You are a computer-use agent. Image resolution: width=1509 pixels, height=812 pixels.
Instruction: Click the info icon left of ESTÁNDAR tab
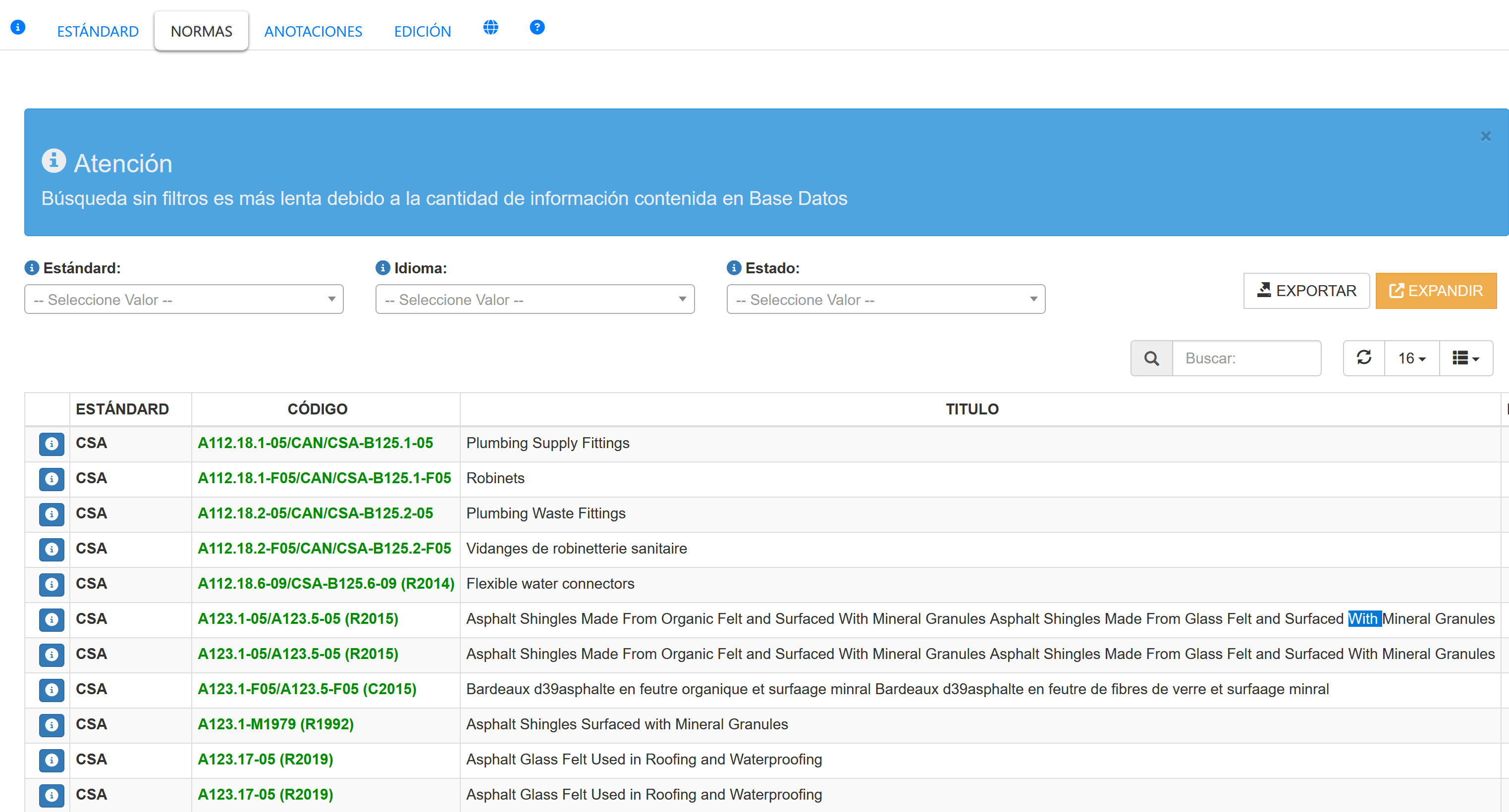(18, 28)
